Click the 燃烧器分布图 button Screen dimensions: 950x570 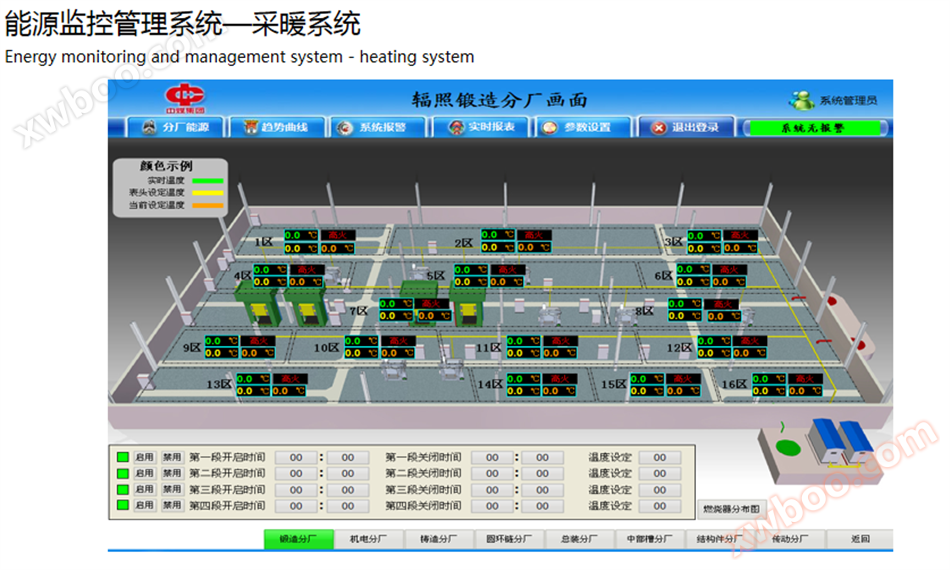tap(731, 509)
